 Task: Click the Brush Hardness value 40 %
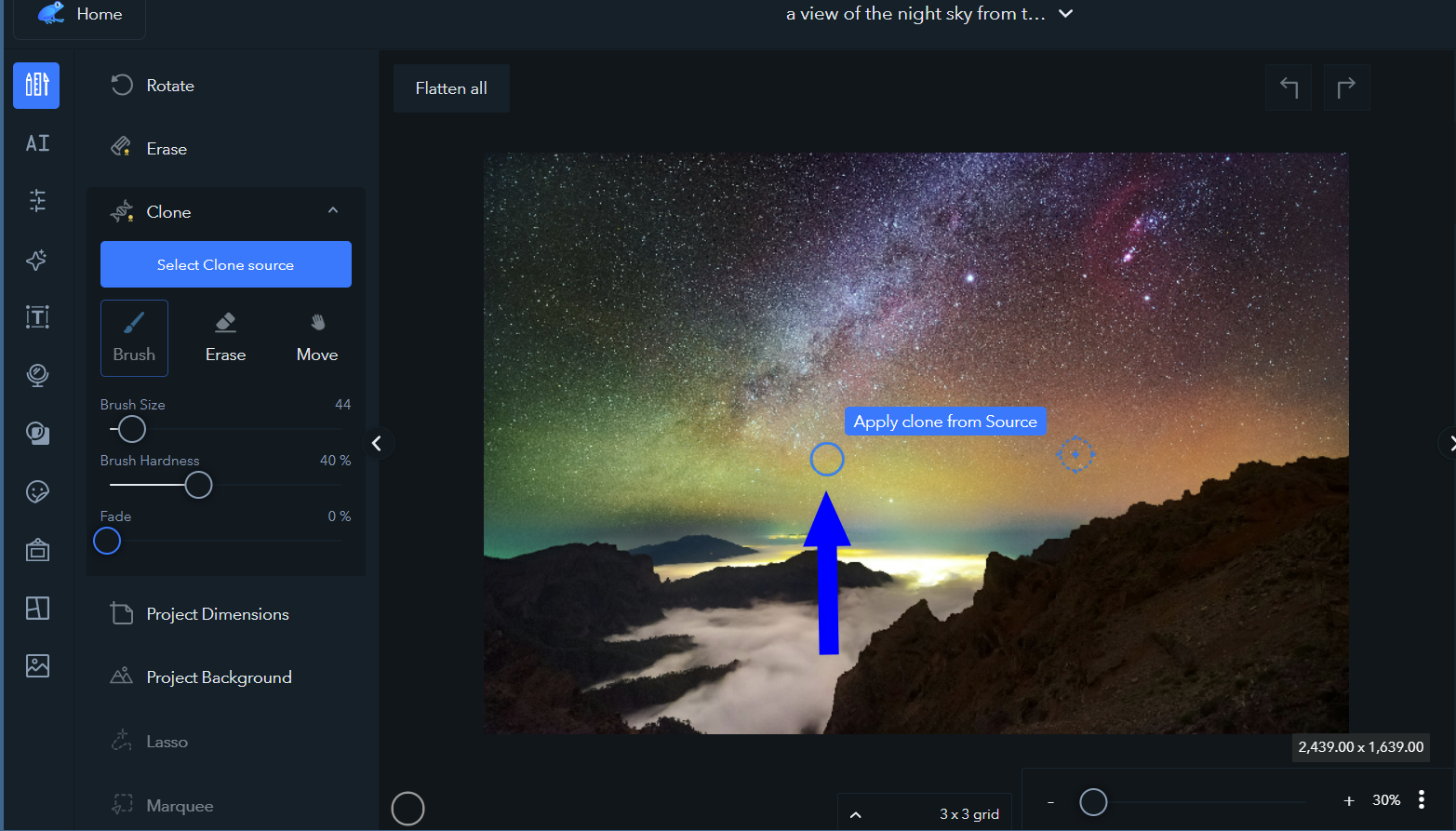(x=336, y=461)
